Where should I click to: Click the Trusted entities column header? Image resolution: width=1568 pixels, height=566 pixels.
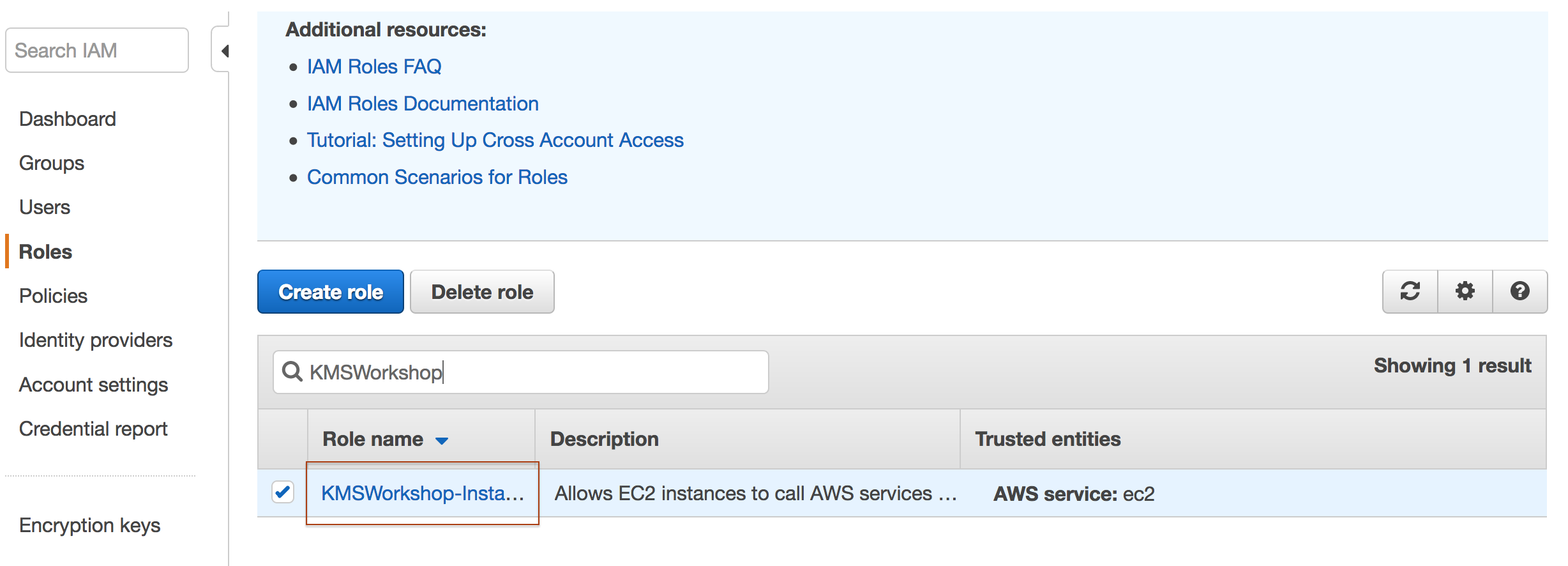[1048, 439]
